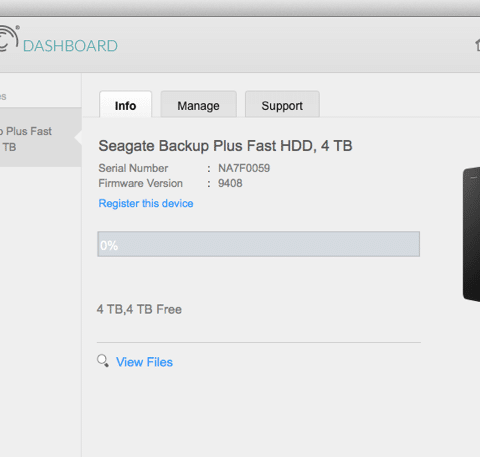Click the home icon at top right
This screenshot has width=480, height=457.
(x=477, y=45)
